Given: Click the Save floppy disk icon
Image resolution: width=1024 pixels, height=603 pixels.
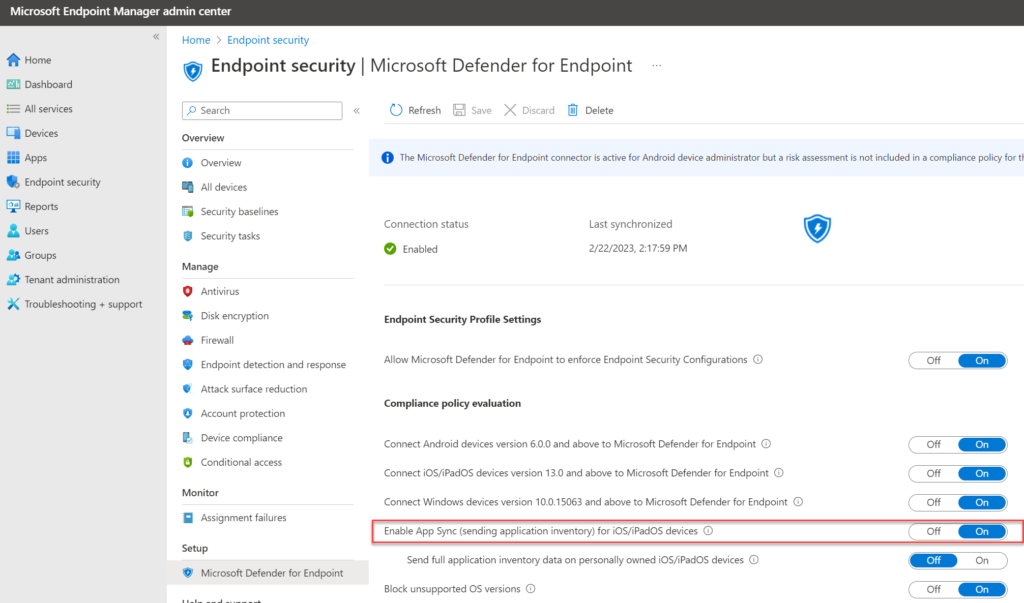Looking at the screenshot, I should pos(459,110).
